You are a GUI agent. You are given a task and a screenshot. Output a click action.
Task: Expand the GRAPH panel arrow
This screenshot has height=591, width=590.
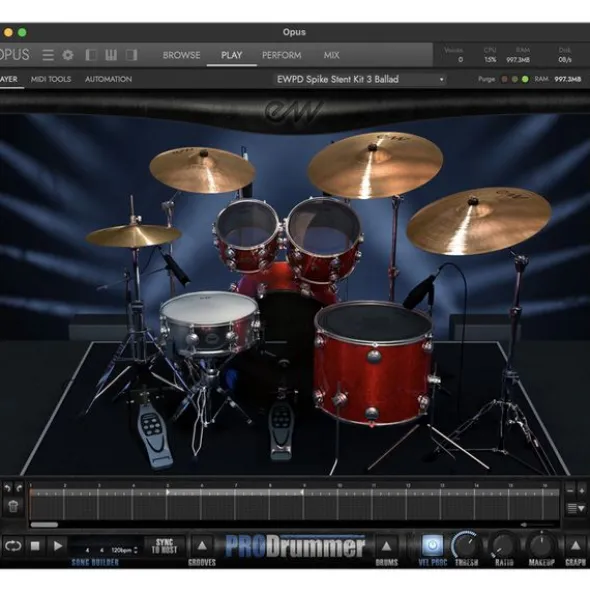575,545
